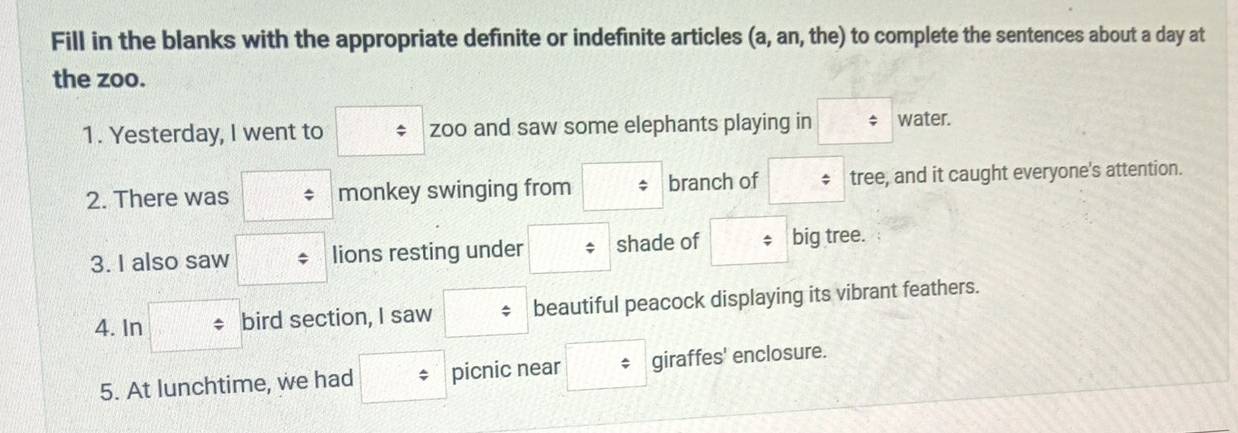Open the dropdown before 'water' in sentence 1
This screenshot has width=1238, height=433.
click(x=855, y=121)
